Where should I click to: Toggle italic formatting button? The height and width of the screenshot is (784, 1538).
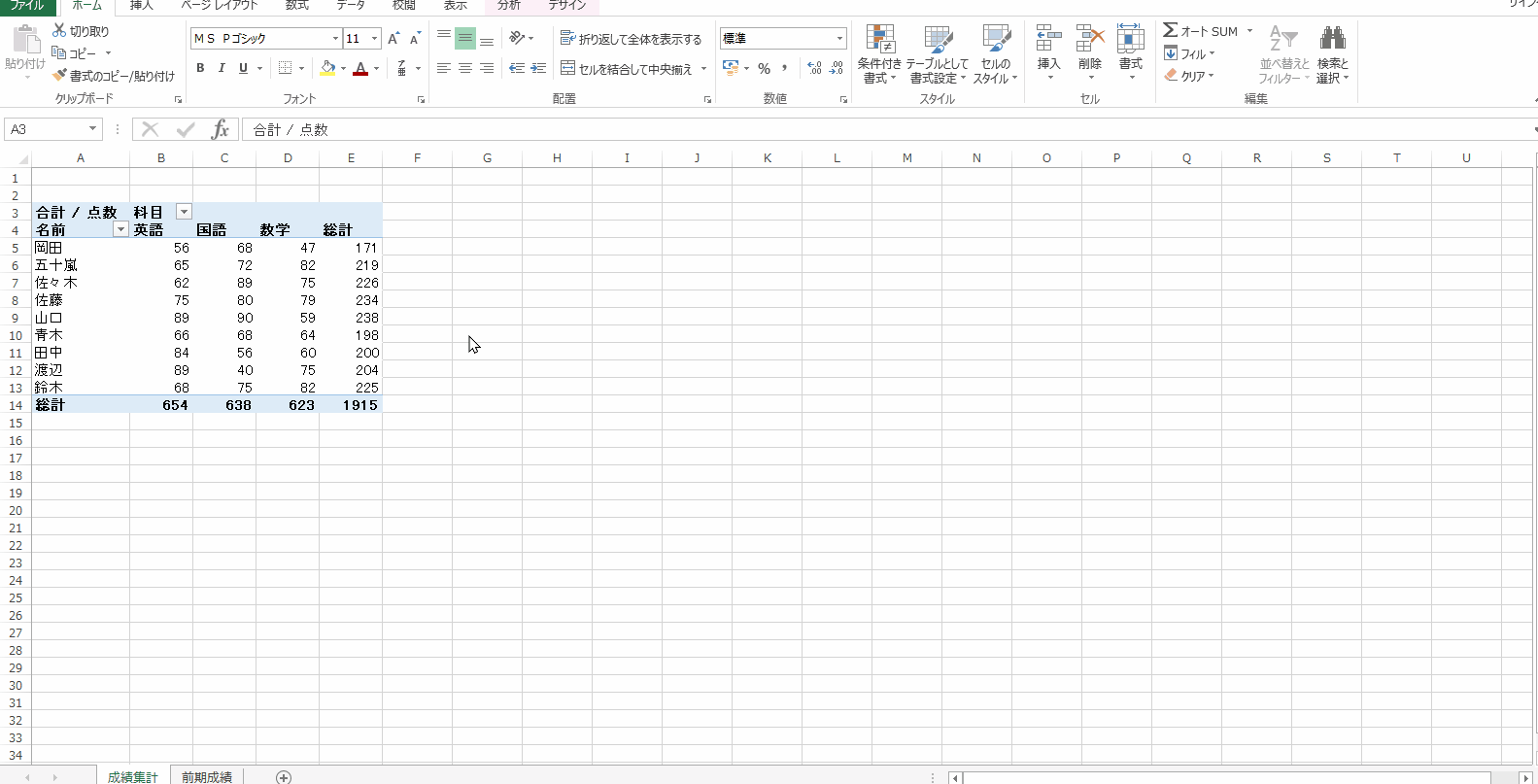222,68
